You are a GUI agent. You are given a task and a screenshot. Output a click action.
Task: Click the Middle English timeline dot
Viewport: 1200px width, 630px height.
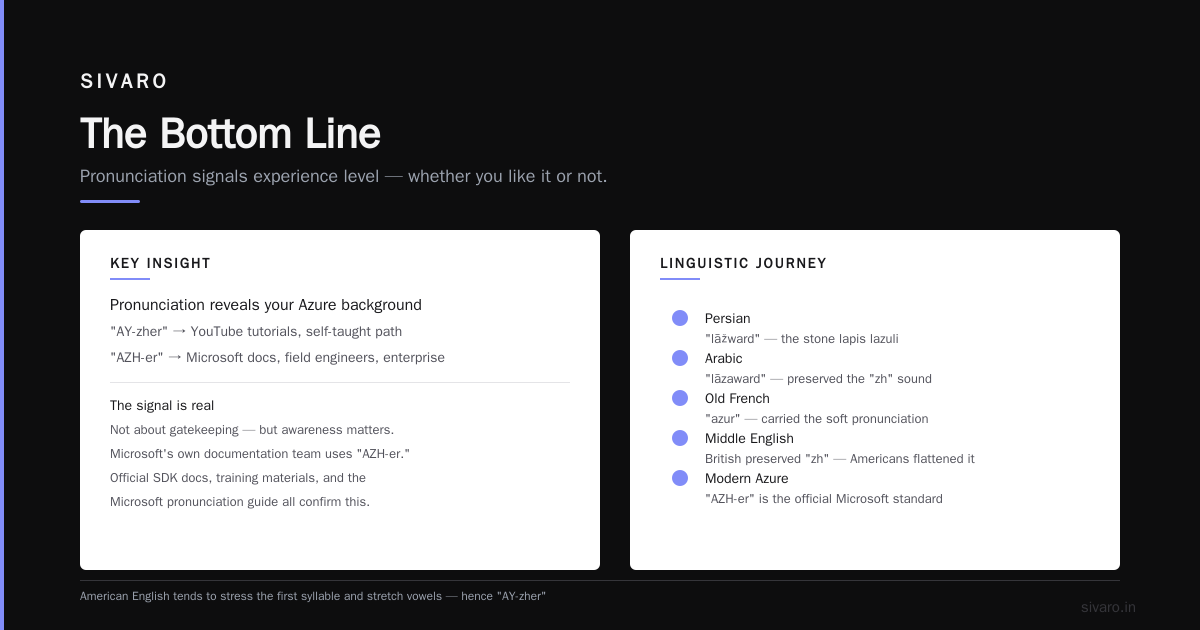(680, 438)
